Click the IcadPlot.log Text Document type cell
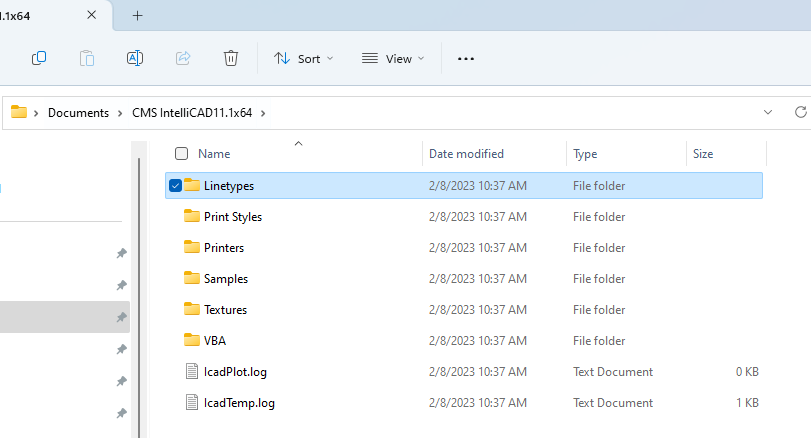Image resolution: width=811 pixels, height=438 pixels. [613, 372]
